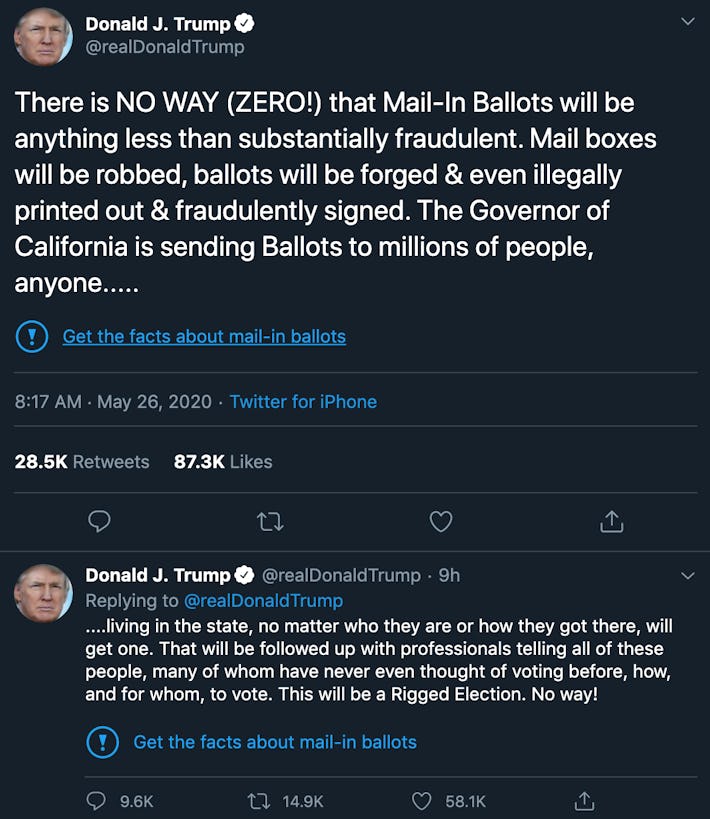
Task: Click the reply icon on the thread reply
Action: click(x=95, y=800)
